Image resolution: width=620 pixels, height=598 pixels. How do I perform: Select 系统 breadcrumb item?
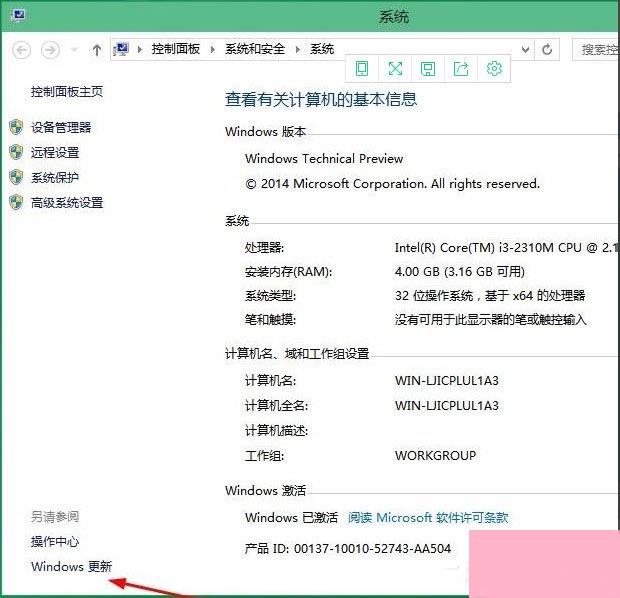point(322,49)
